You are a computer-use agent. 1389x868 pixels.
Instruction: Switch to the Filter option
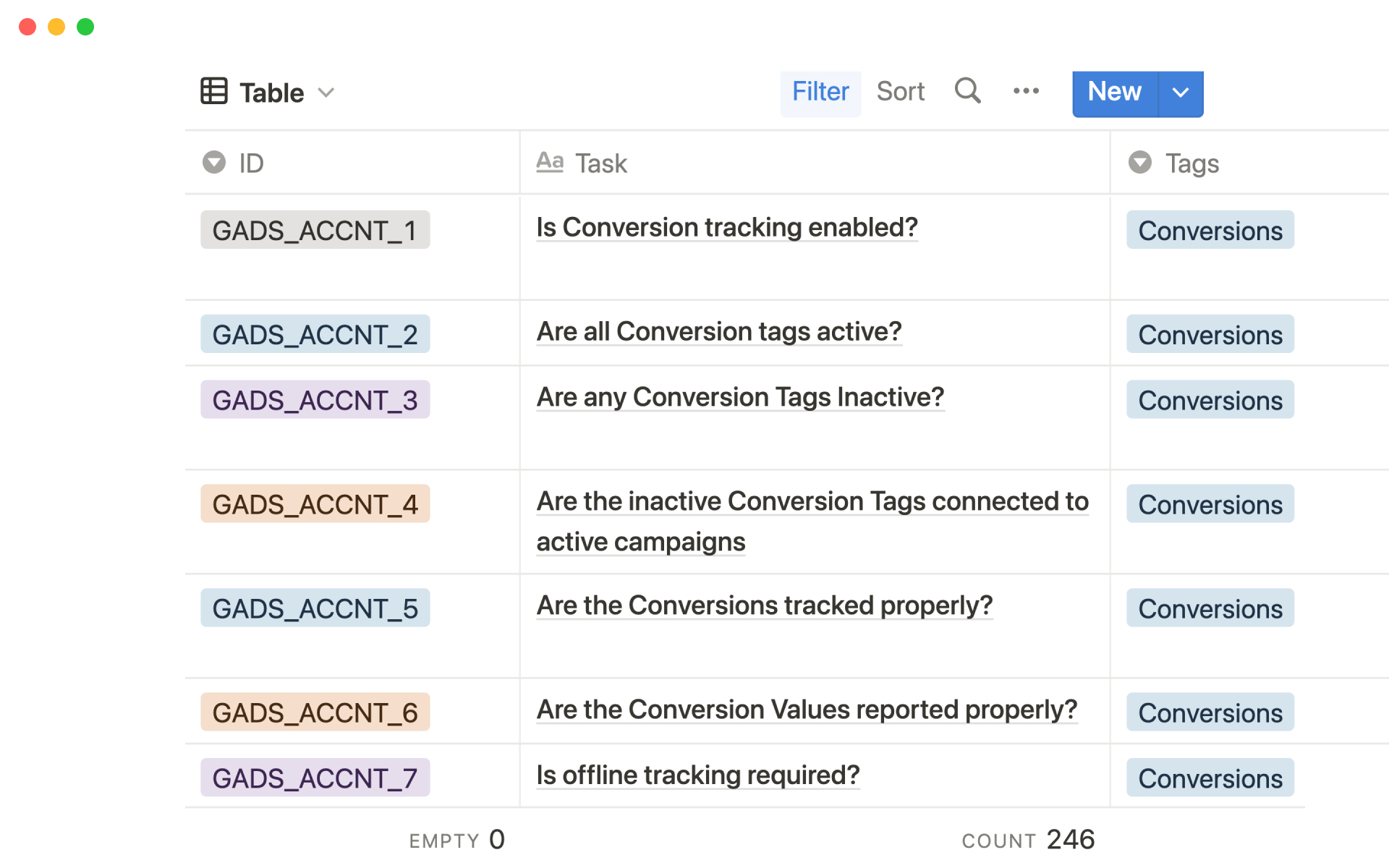(820, 91)
